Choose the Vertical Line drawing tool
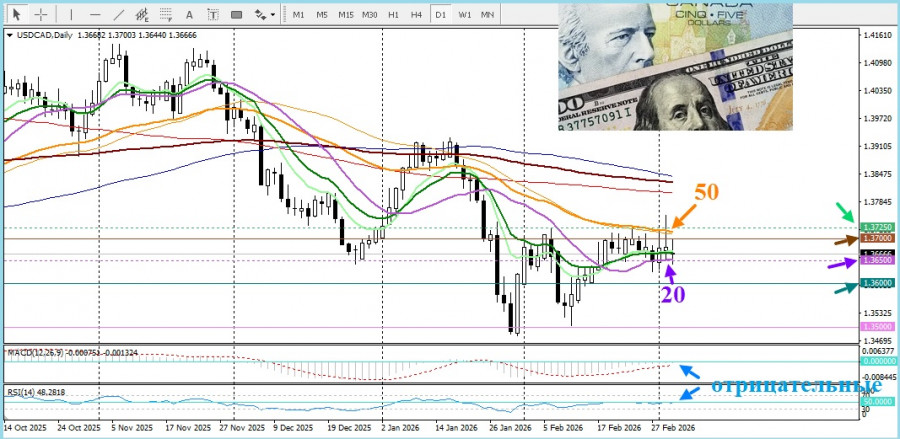This screenshot has width=900, height=439. pyautogui.click(x=71, y=14)
